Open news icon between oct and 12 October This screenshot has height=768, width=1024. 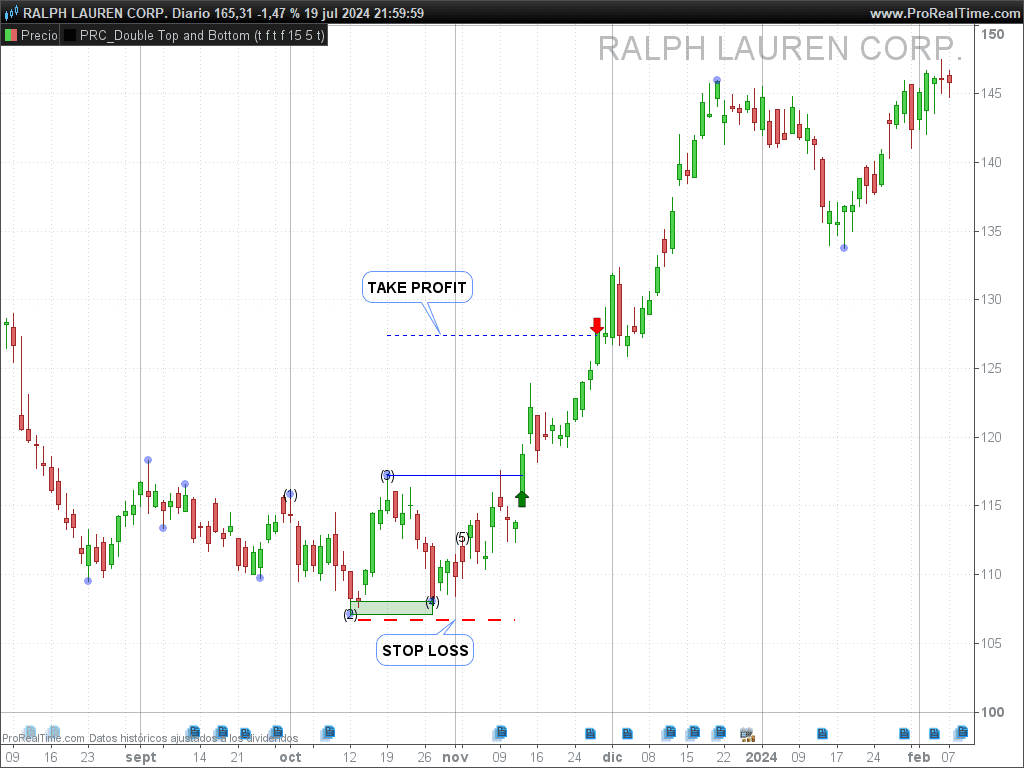[x=329, y=731]
